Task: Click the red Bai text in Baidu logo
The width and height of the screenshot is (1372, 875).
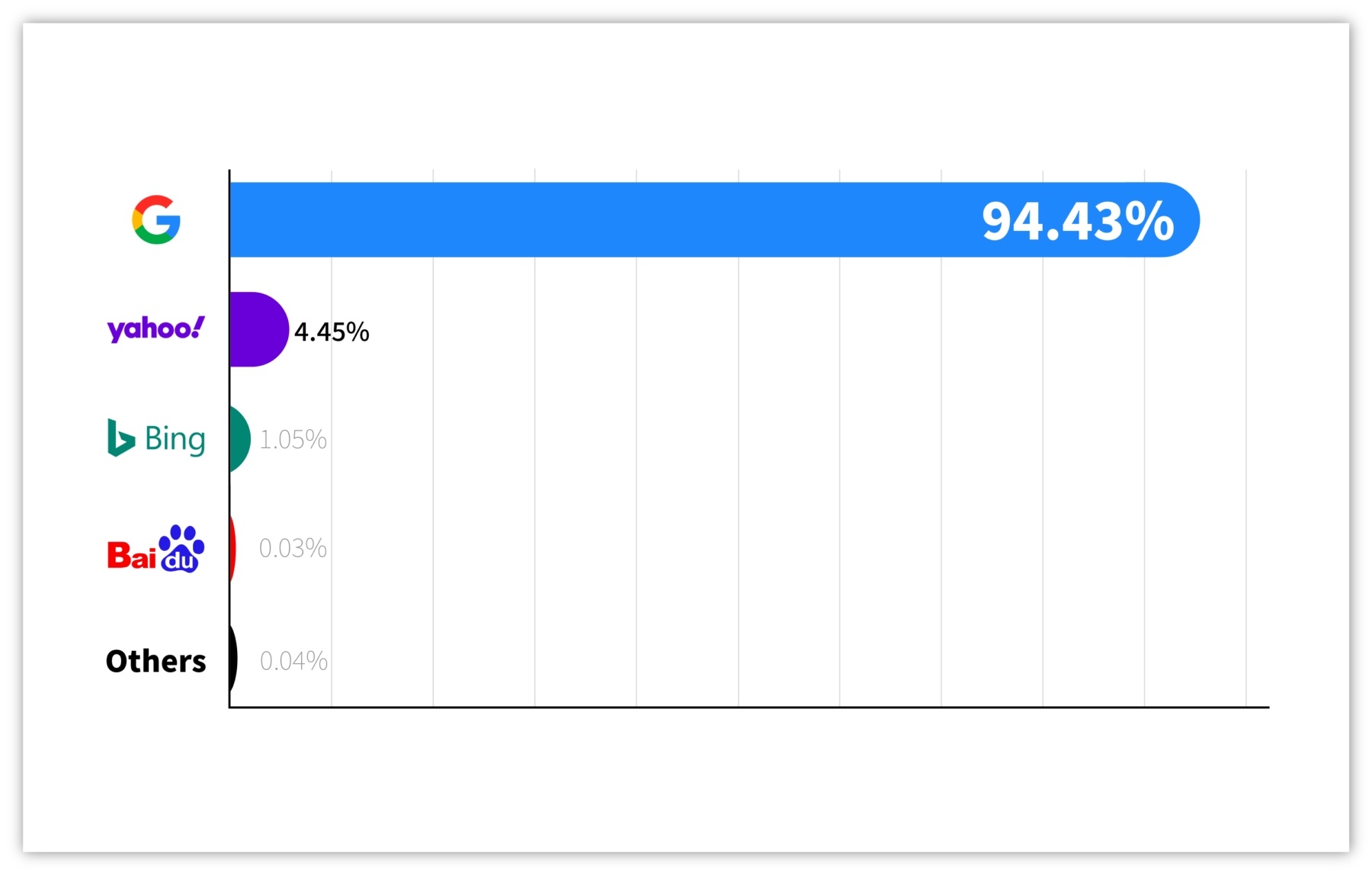Action: pos(131,556)
